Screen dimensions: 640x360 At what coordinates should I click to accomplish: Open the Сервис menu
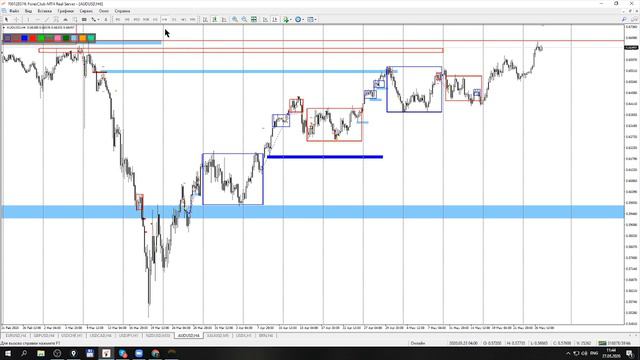point(86,11)
